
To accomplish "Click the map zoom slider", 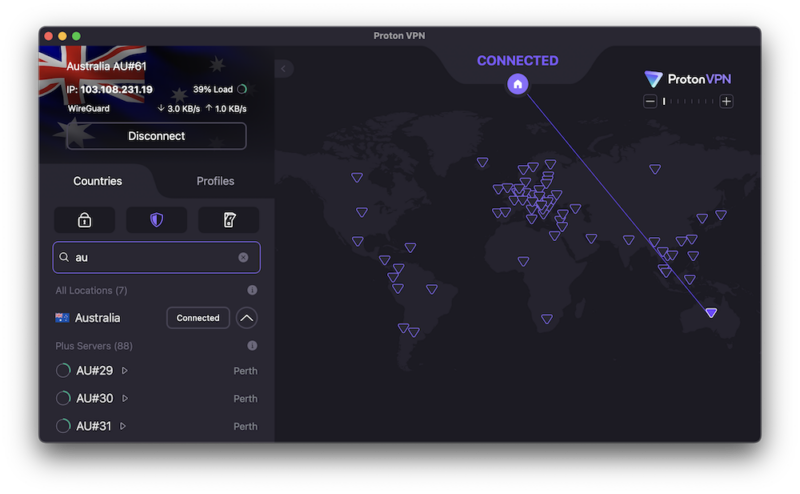I will coord(688,101).
